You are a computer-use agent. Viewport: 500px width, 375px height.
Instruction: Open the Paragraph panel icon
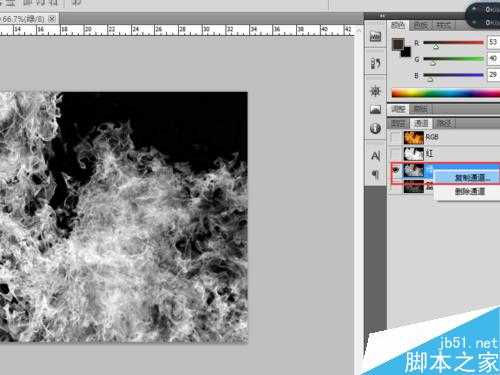(375, 174)
